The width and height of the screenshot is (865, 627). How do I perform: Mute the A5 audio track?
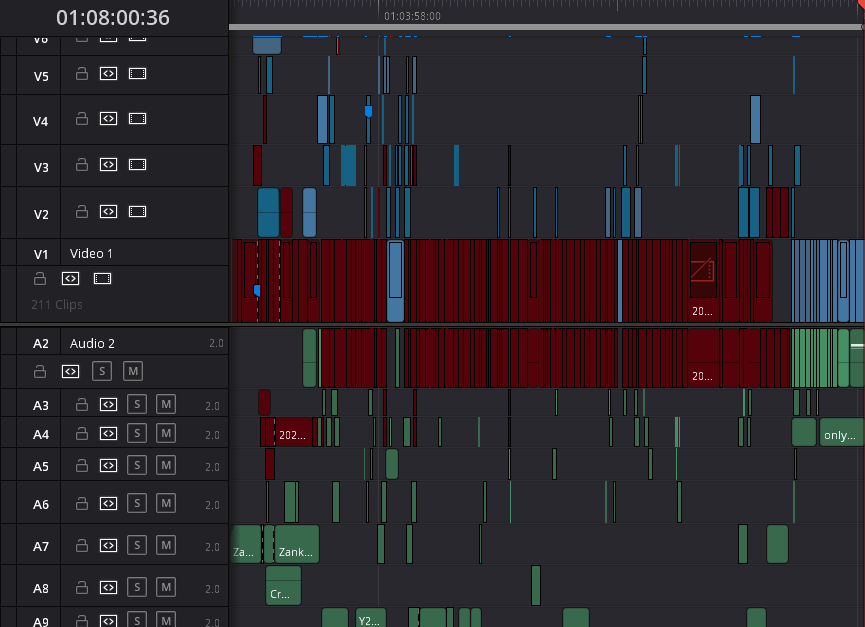click(x=166, y=465)
